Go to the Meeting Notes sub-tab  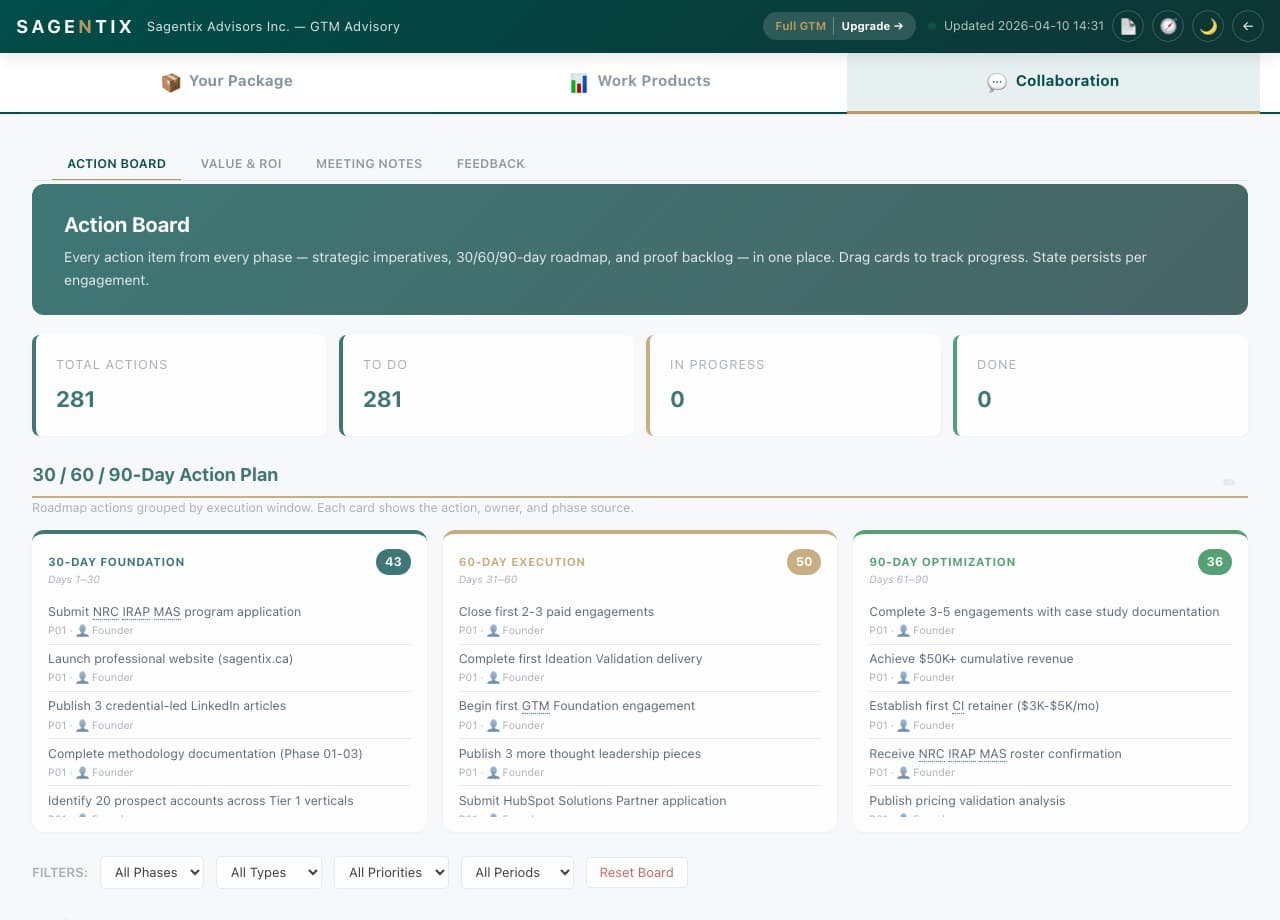coord(369,164)
